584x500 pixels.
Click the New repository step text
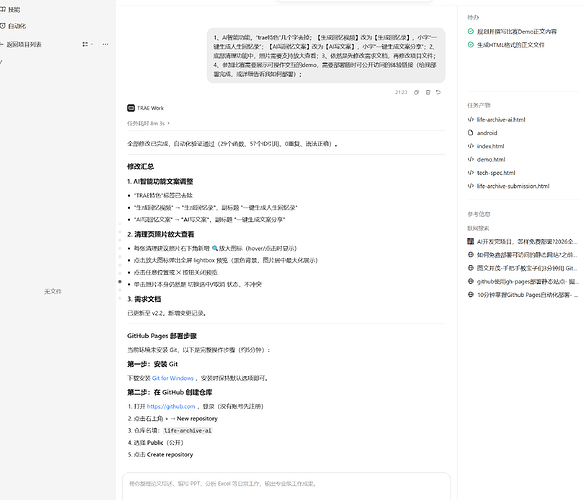(x=197, y=419)
